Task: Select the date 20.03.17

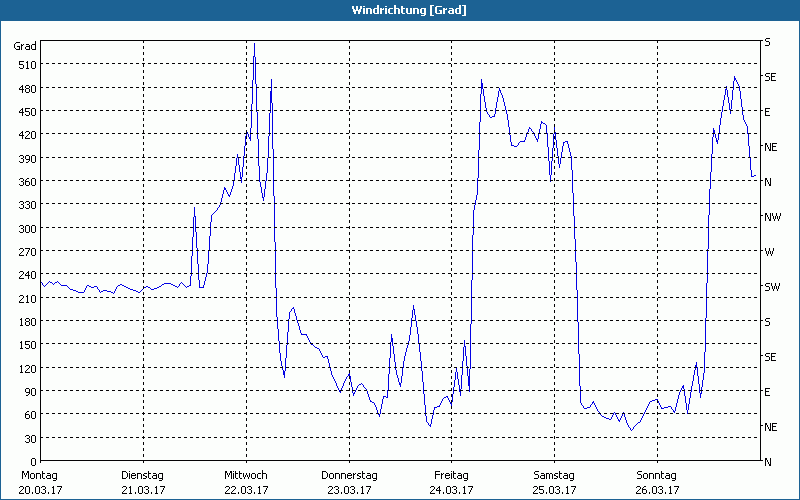Action: pyautogui.click(x=41, y=490)
